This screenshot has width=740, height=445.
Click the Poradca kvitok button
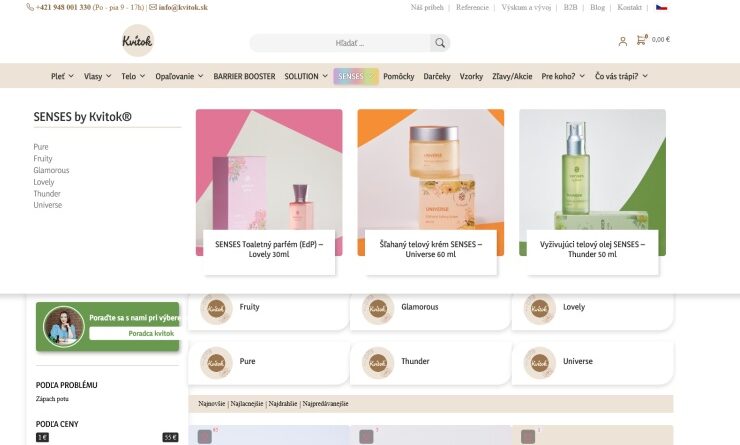pos(135,333)
